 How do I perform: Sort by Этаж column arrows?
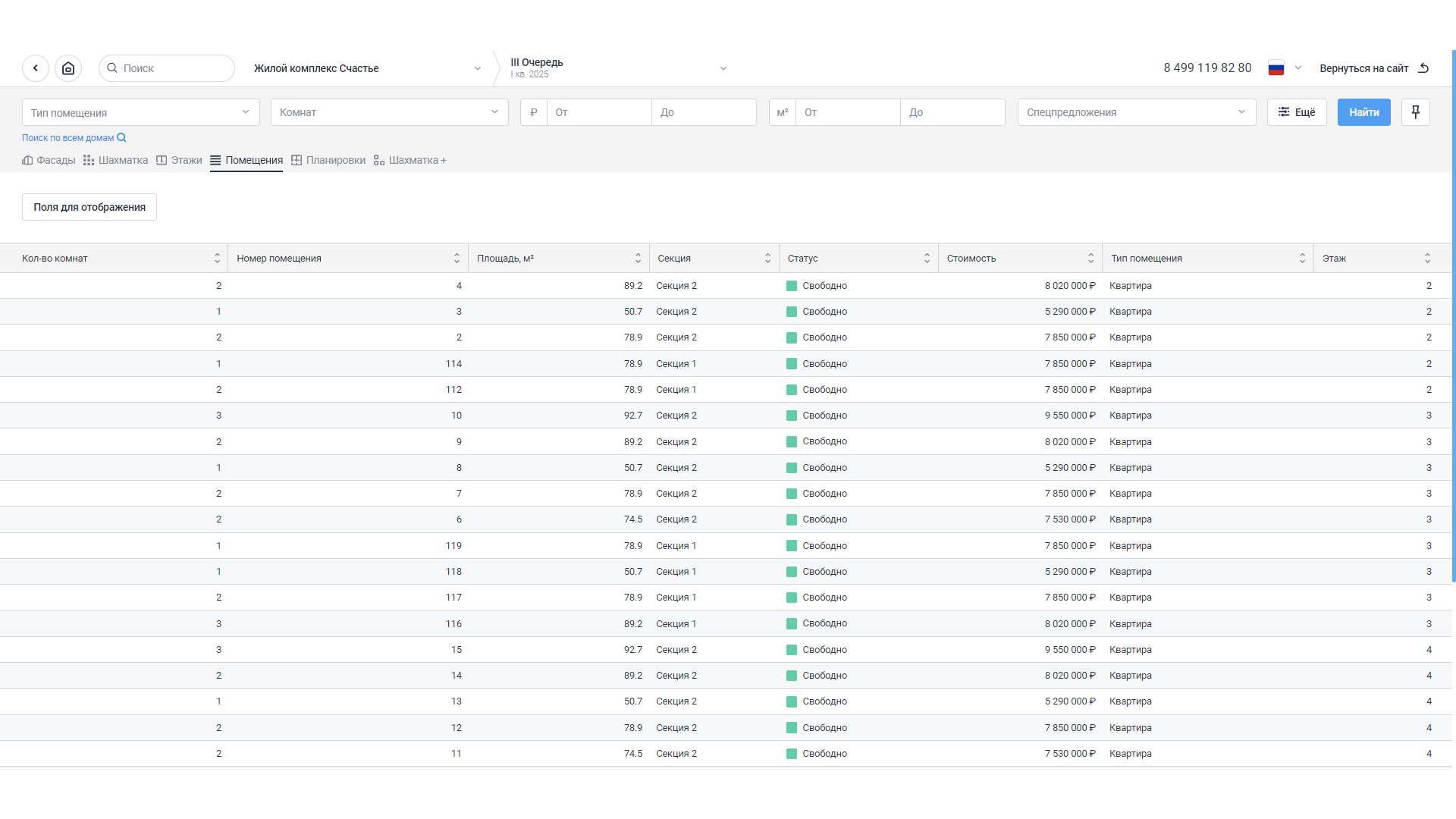tap(1427, 259)
